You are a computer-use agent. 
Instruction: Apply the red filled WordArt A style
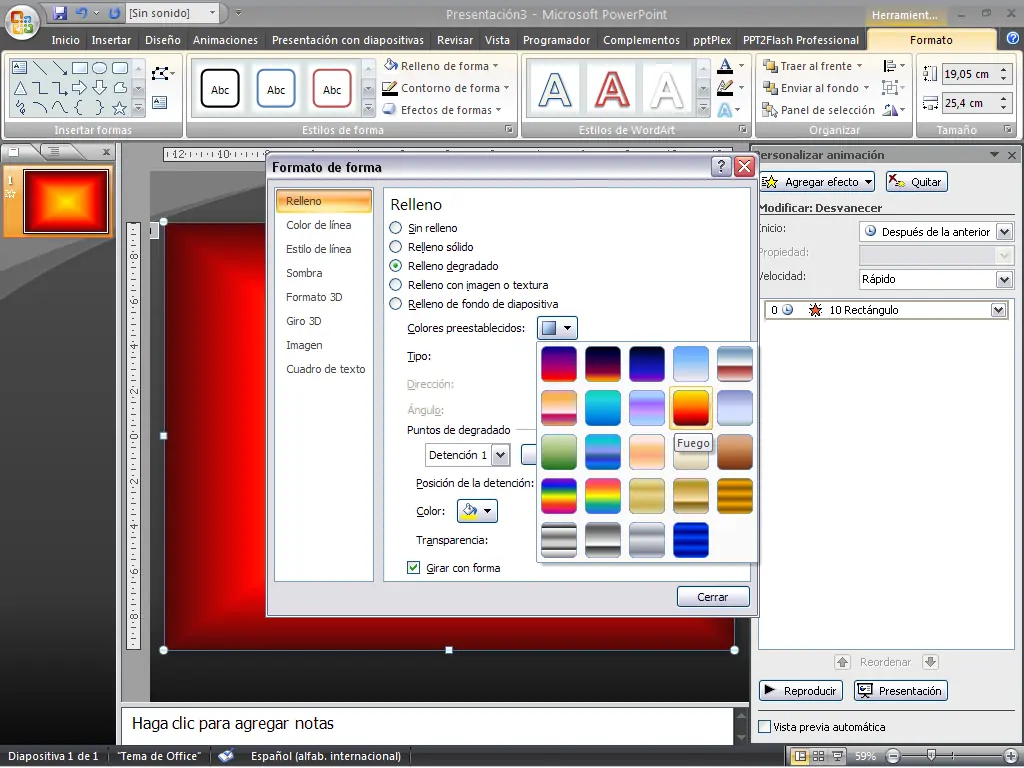[611, 89]
